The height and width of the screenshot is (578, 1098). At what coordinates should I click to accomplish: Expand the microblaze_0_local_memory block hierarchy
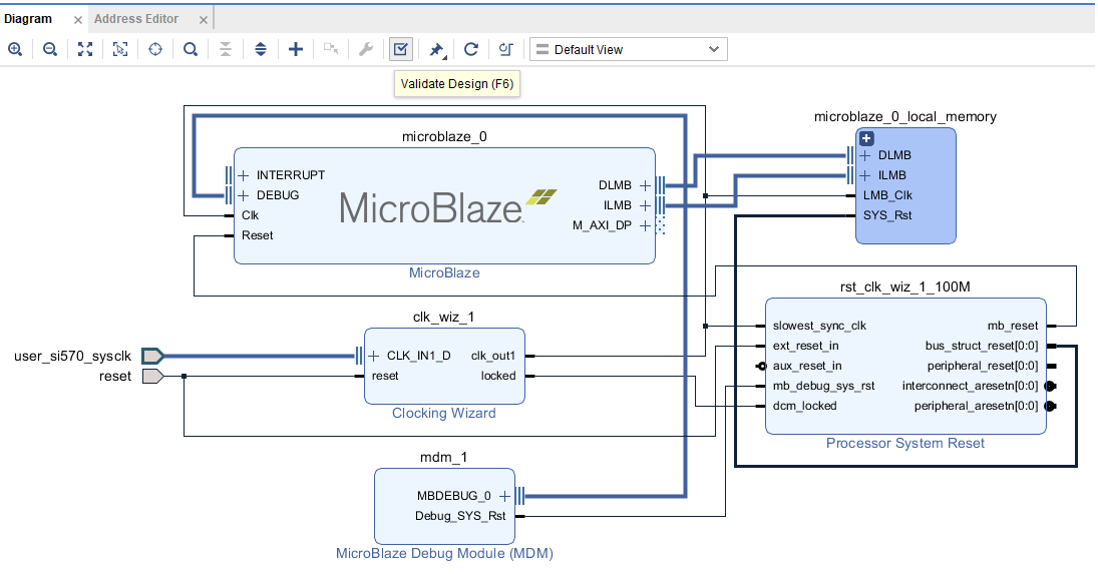(867, 139)
